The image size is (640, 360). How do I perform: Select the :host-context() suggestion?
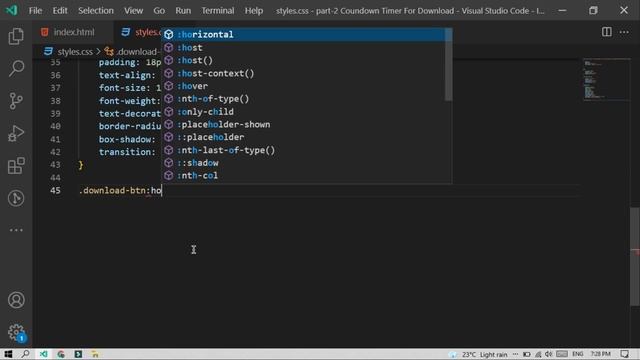[x=304, y=73]
